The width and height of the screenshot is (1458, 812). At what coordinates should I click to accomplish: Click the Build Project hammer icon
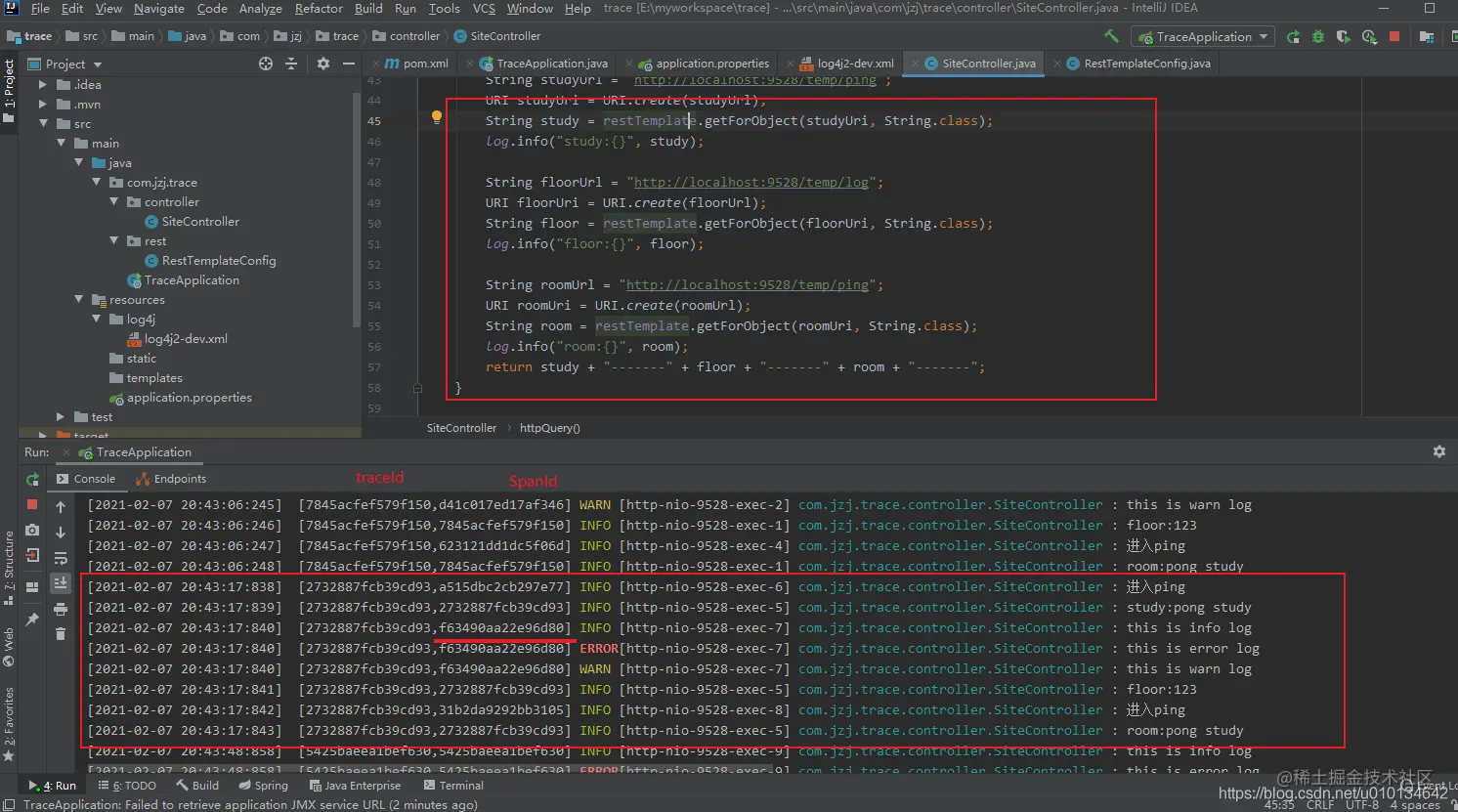[x=1111, y=36]
